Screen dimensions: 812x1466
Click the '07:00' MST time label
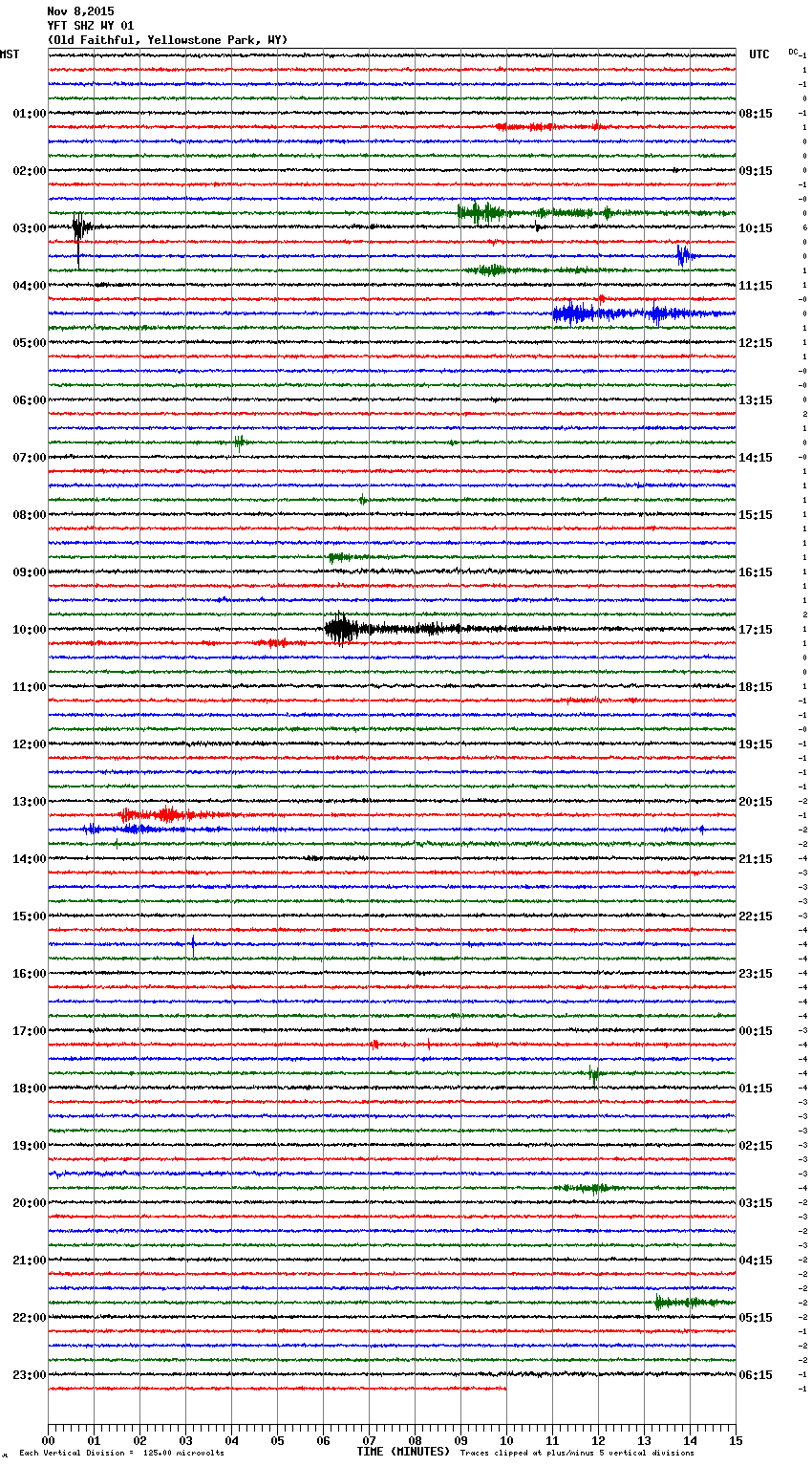tap(30, 458)
